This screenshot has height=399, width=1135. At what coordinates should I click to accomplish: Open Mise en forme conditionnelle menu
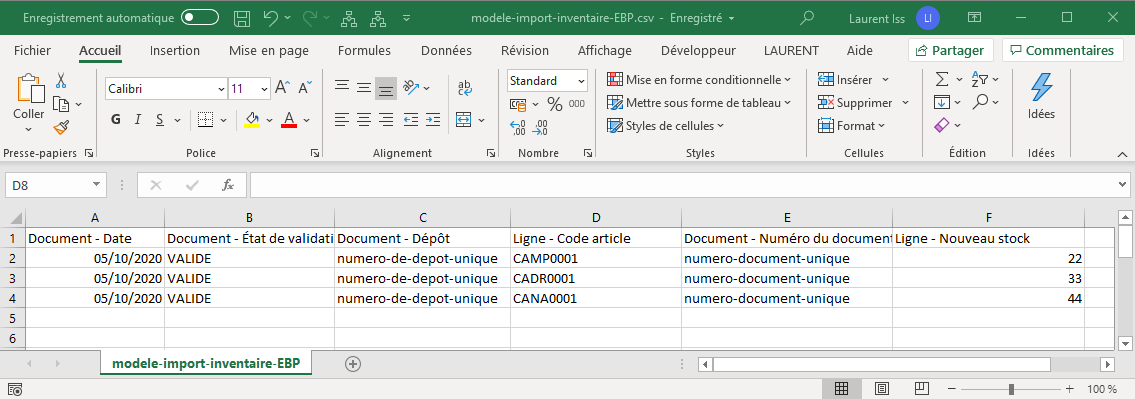699,80
